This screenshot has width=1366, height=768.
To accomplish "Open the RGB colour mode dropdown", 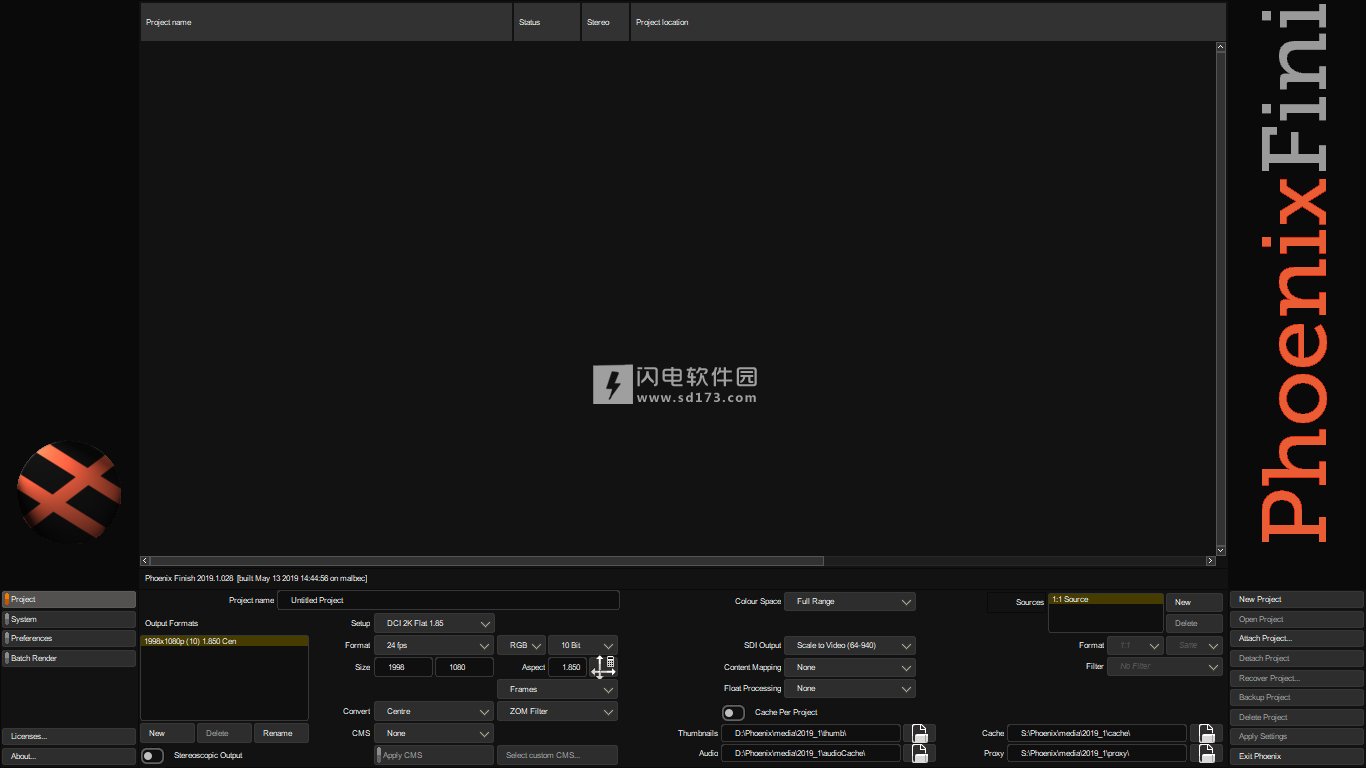I will point(521,645).
